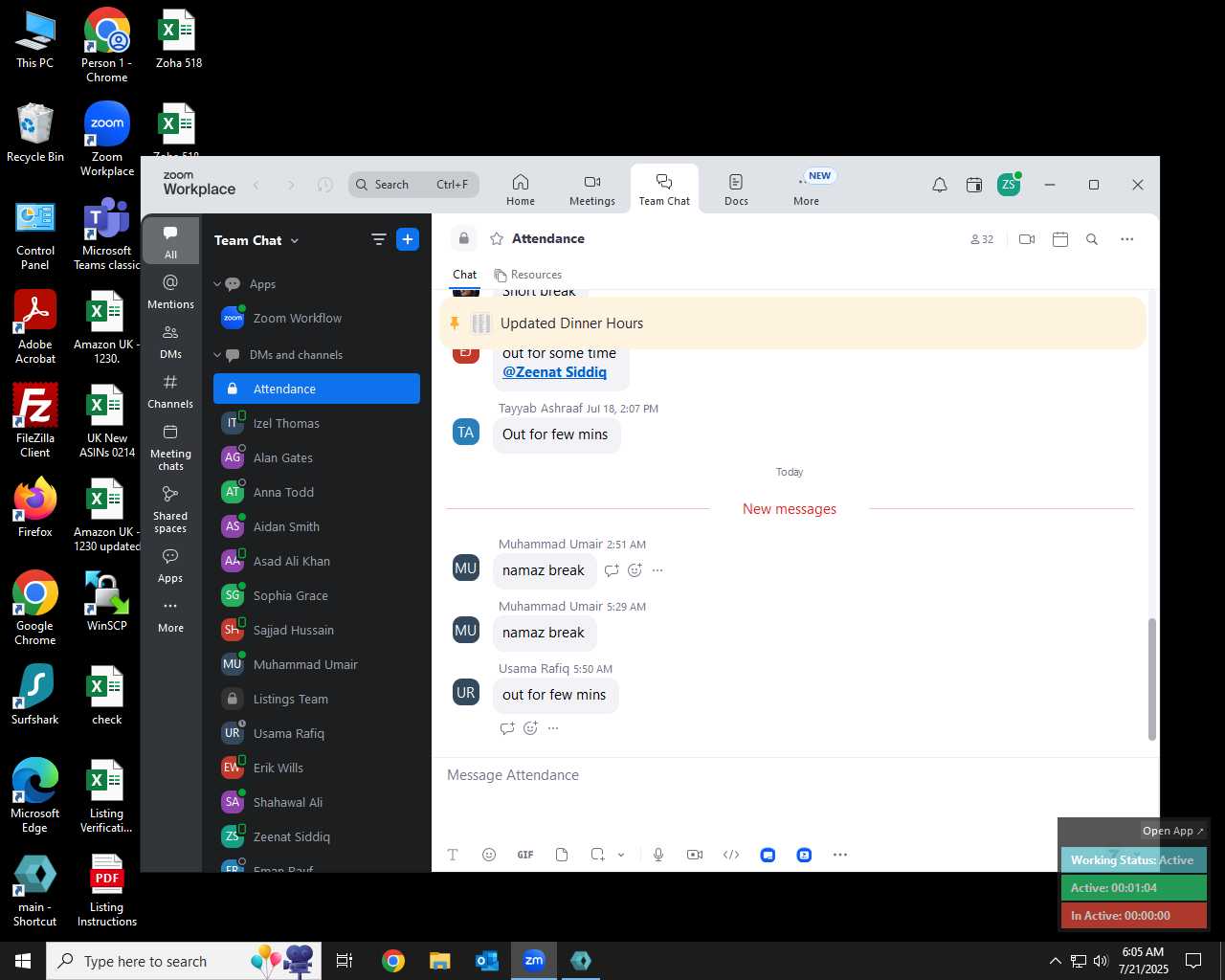The height and width of the screenshot is (980, 1225).
Task: Attach a file in message composer
Action: pos(562,855)
